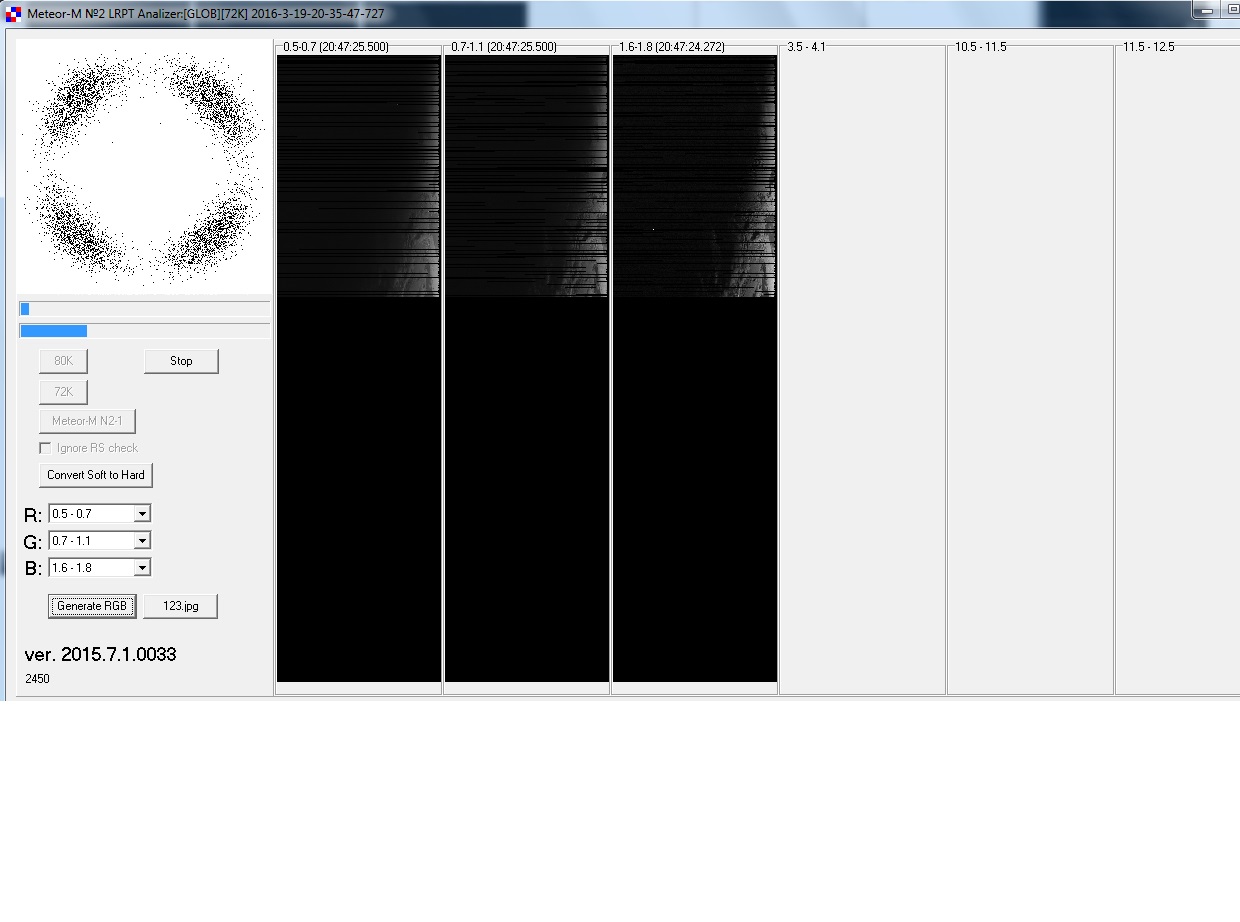Click the 0.5-0.7 channel image
The height and width of the screenshot is (922, 1240).
click(x=359, y=368)
